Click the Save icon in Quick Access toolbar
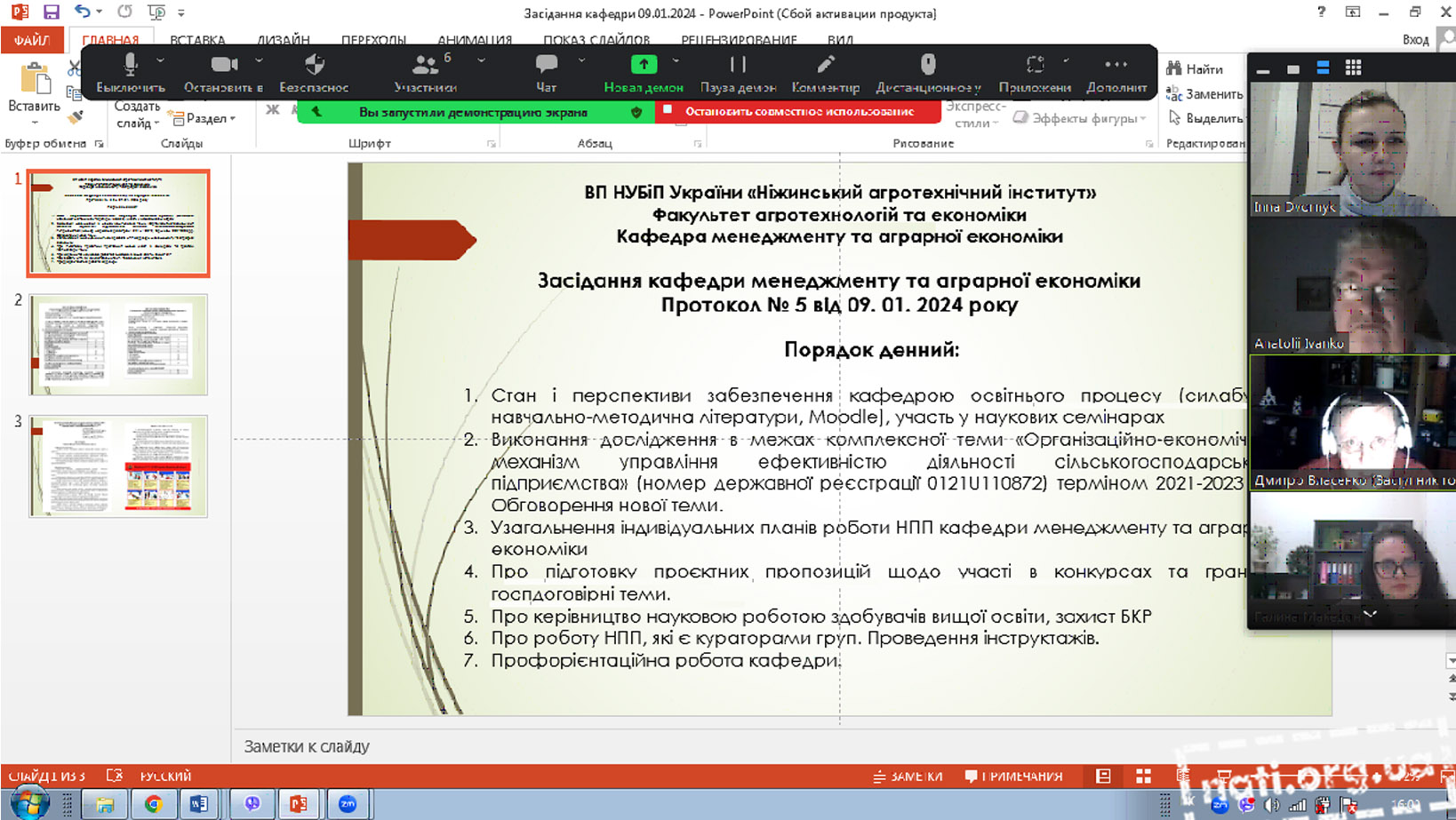The image size is (1456, 820). [x=52, y=12]
